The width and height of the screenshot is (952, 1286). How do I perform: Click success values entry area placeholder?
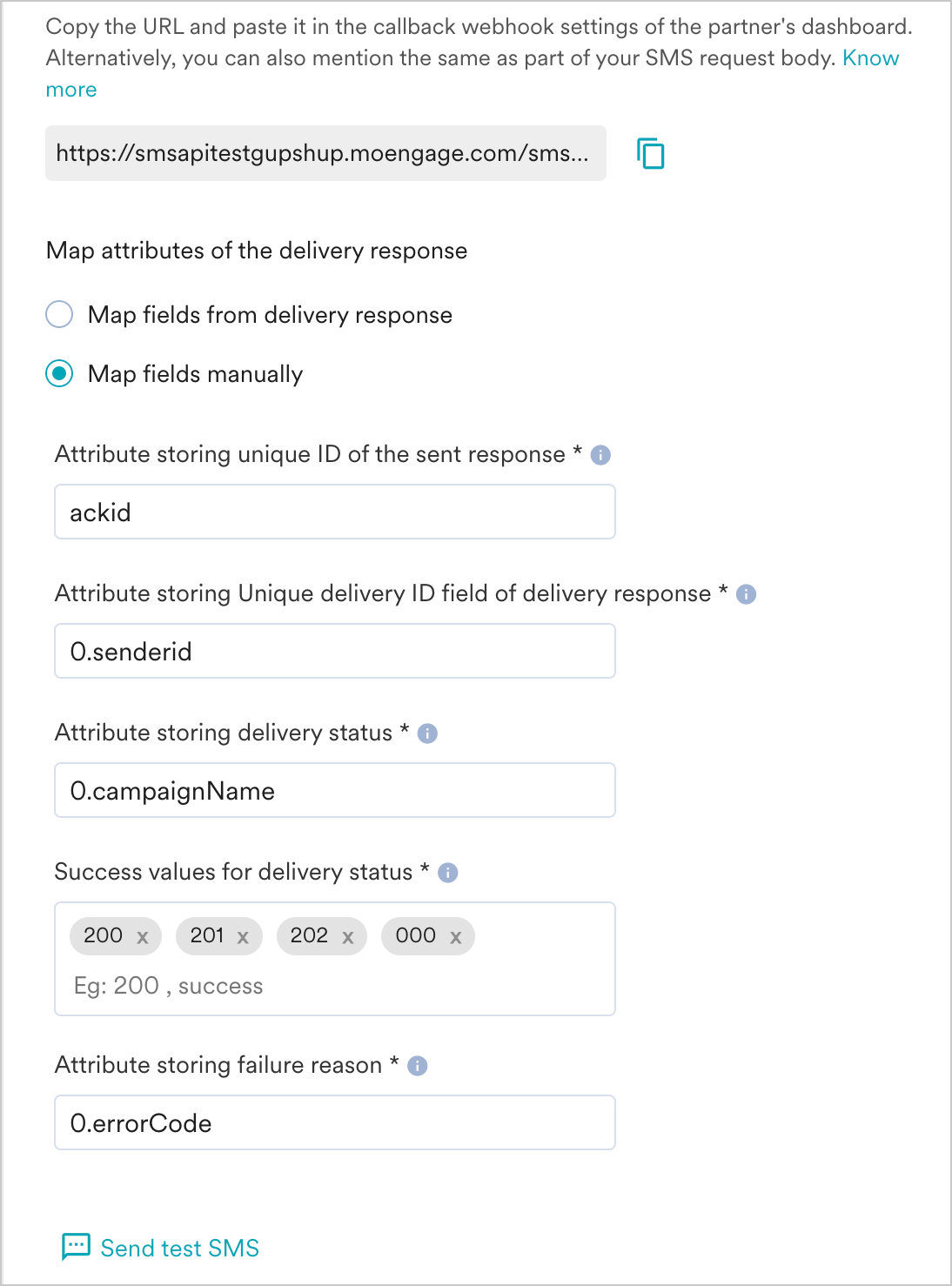click(169, 986)
